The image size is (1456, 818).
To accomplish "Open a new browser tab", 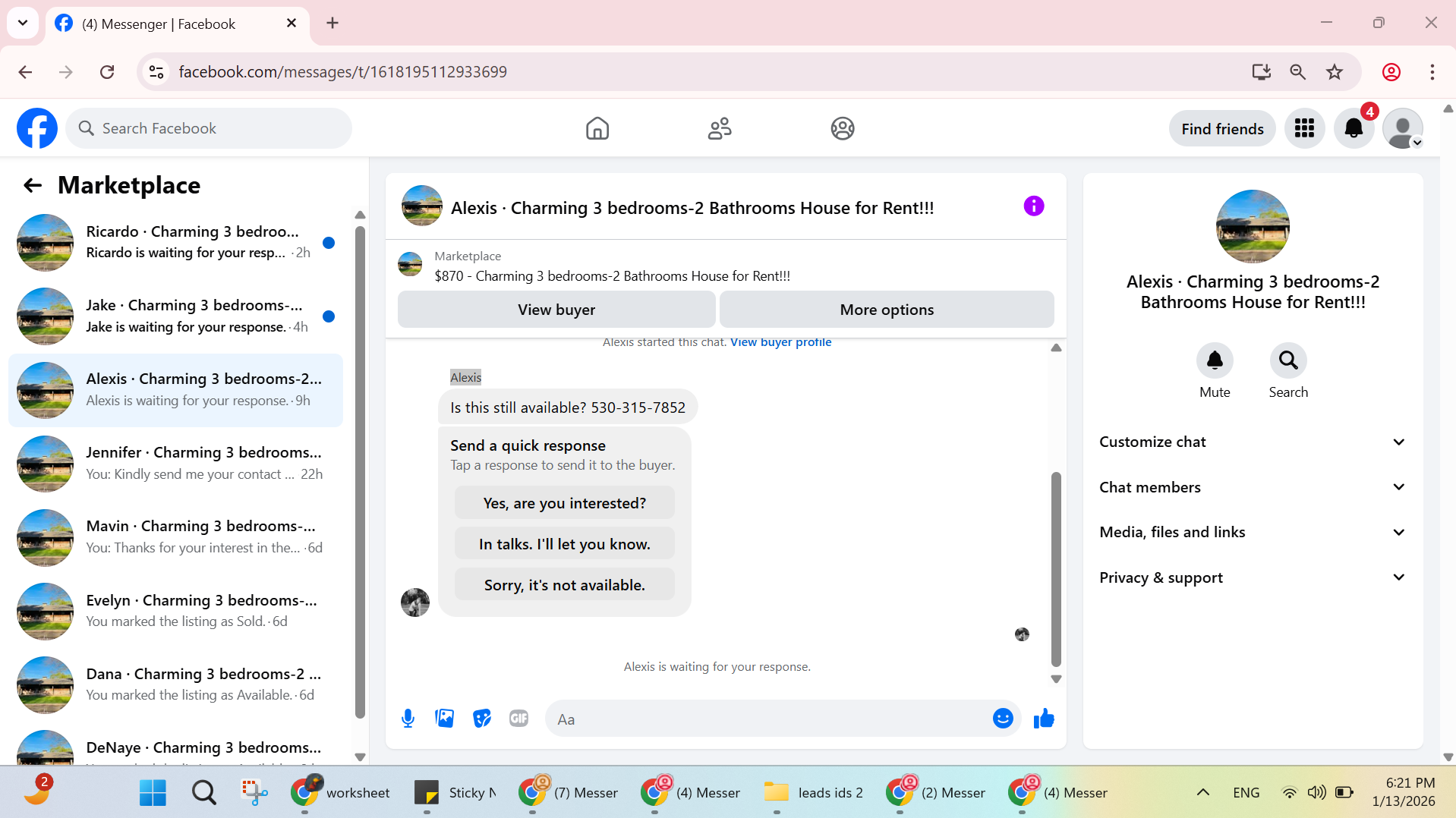I will click(332, 23).
